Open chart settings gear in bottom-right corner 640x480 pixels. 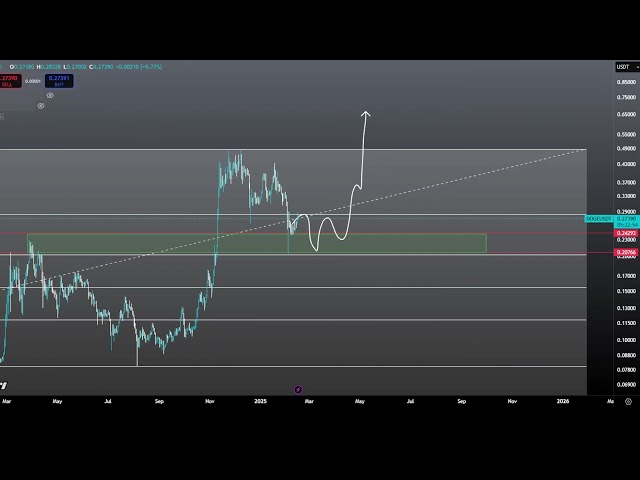pos(627,401)
